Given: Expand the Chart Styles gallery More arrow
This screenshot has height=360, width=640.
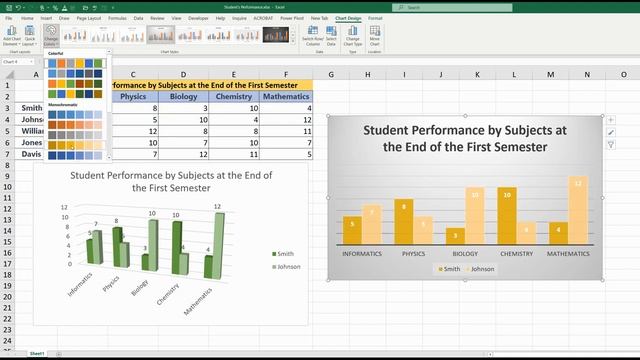Looking at the screenshot, I should click(293, 41).
